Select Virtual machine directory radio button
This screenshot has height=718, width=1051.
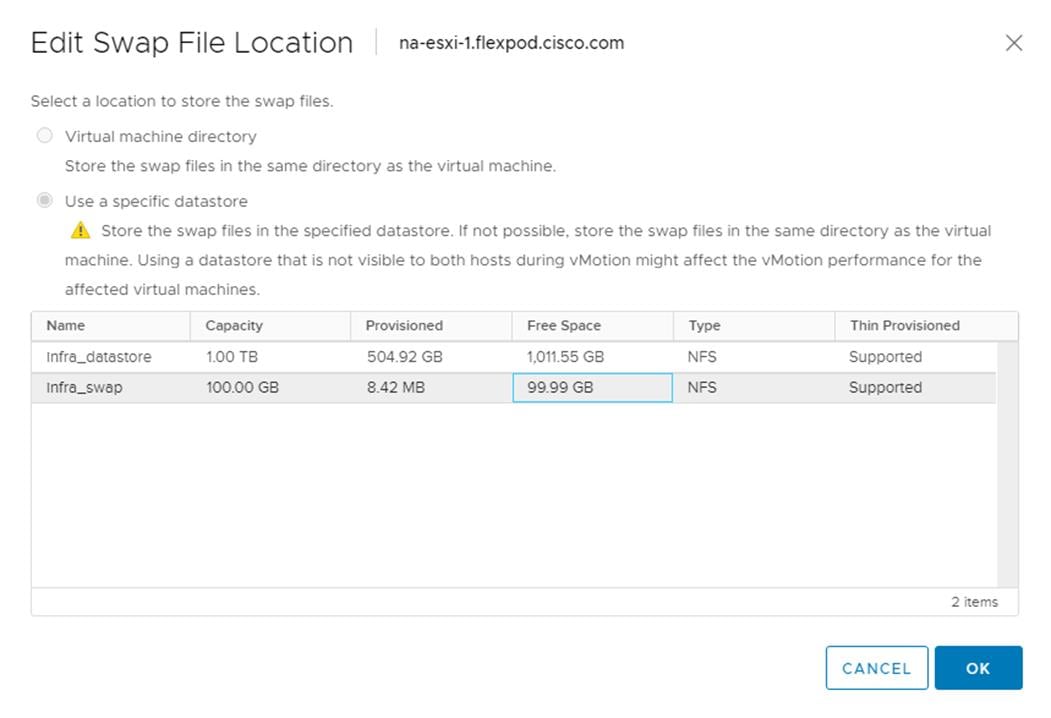coord(44,135)
